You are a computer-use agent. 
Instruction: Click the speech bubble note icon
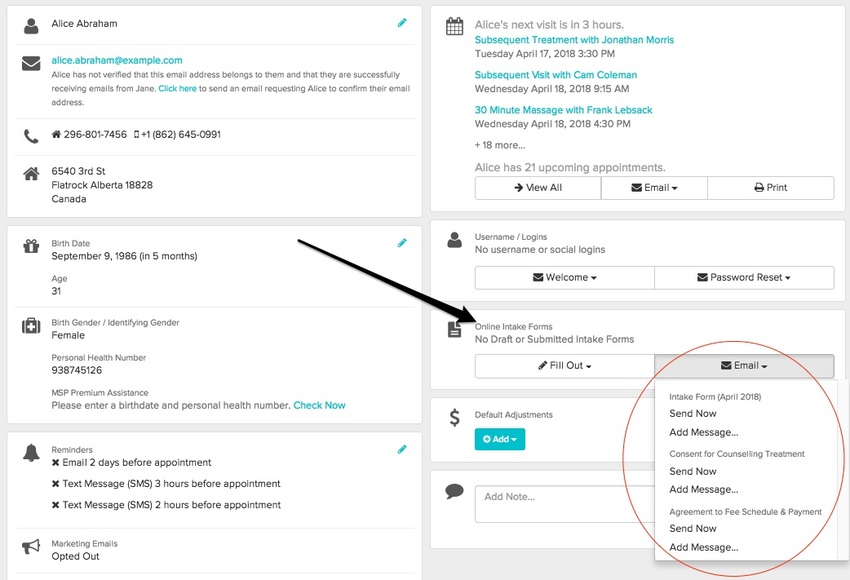(x=455, y=491)
